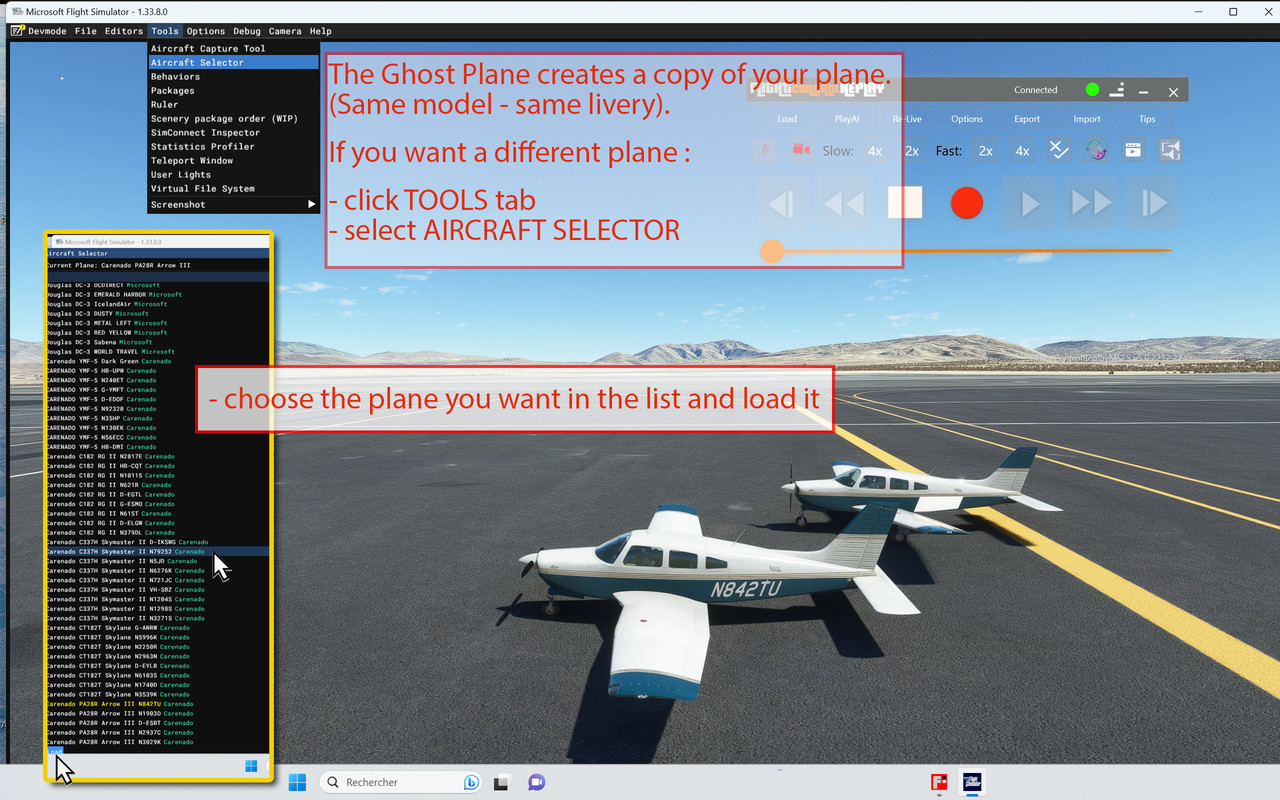Choose Ruler in Tools menu
Viewport: 1280px width, 800px height.
coord(233,104)
